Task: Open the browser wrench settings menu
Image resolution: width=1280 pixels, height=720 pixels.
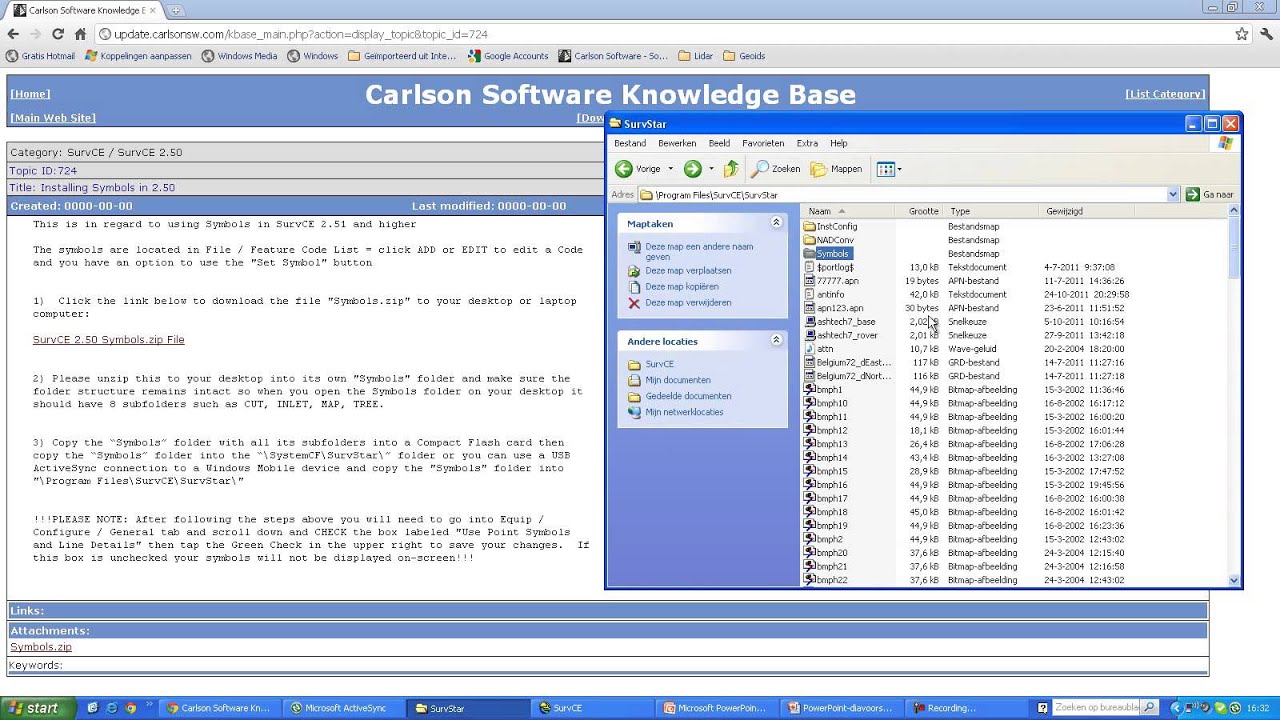Action: coord(1265,34)
